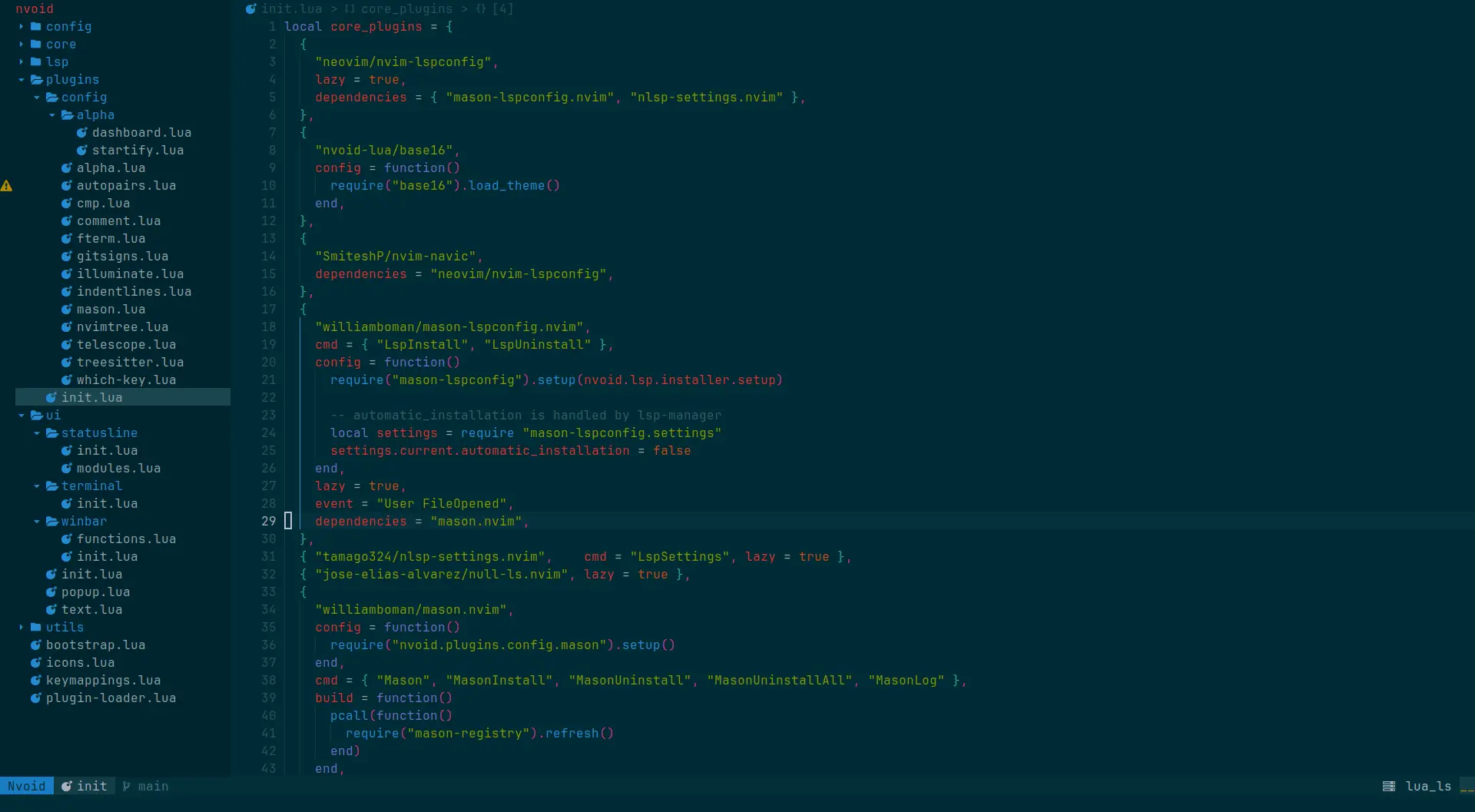The image size is (1475, 812).
Task: Click "User FileOpened" string on line 28
Action: pyautogui.click(x=442, y=504)
